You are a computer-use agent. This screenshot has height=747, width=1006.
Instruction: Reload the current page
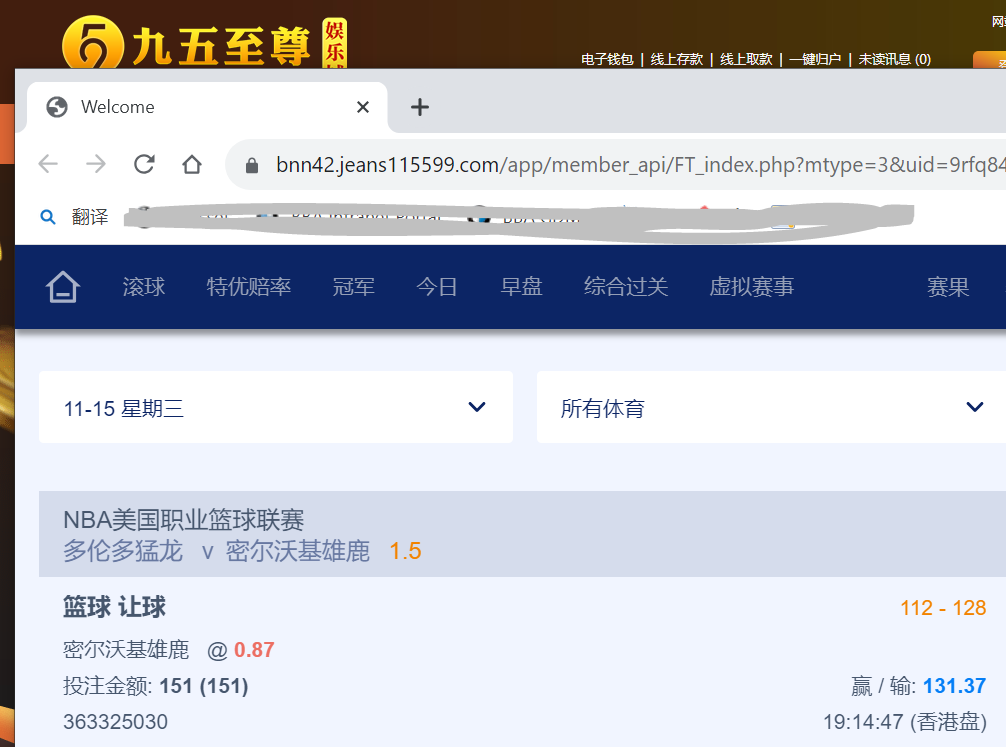point(144,164)
